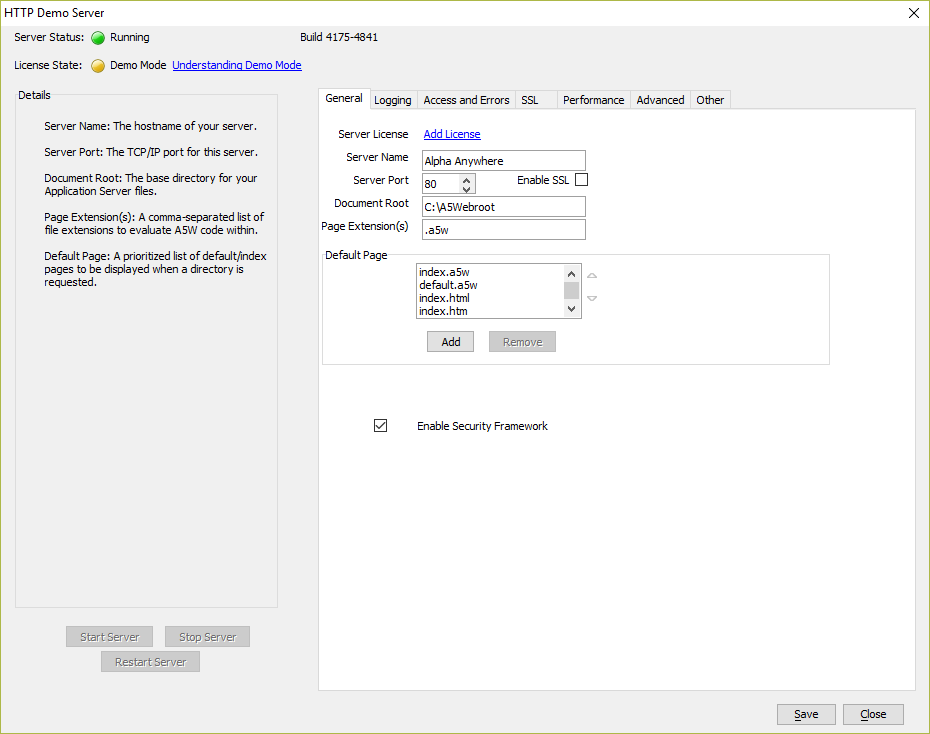Click the Running status text
The image size is (930, 734).
[x=129, y=37]
